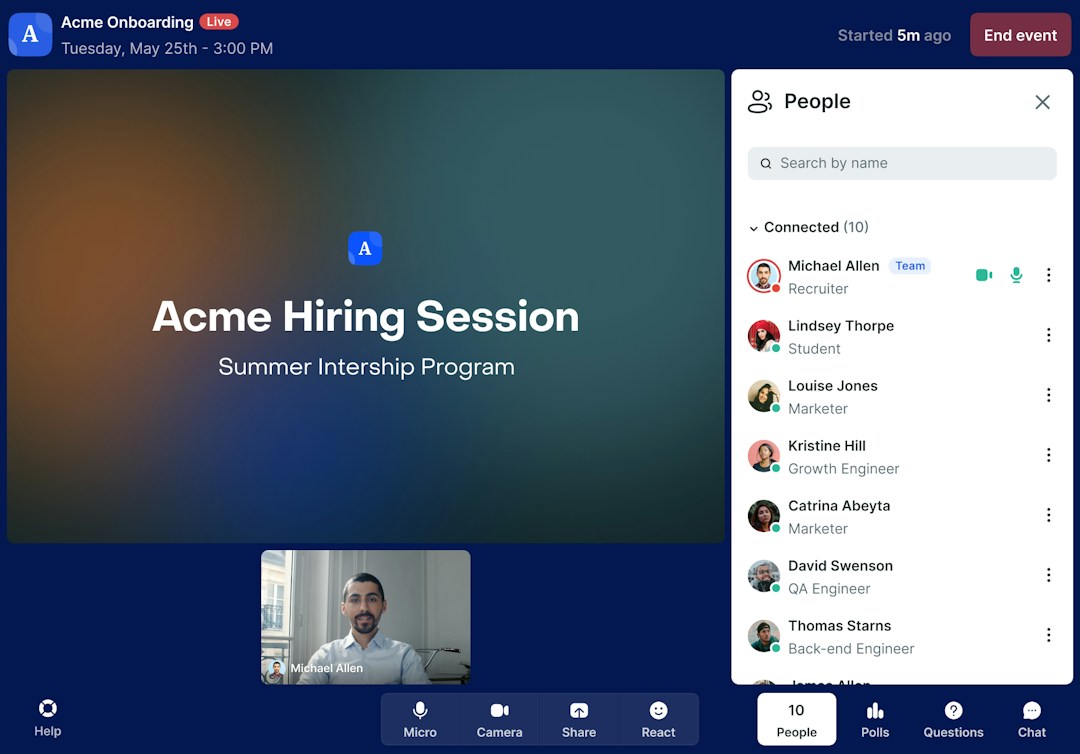Image resolution: width=1080 pixels, height=754 pixels.
Task: Click the Back-end Engineer role text
Action: pyautogui.click(x=851, y=649)
